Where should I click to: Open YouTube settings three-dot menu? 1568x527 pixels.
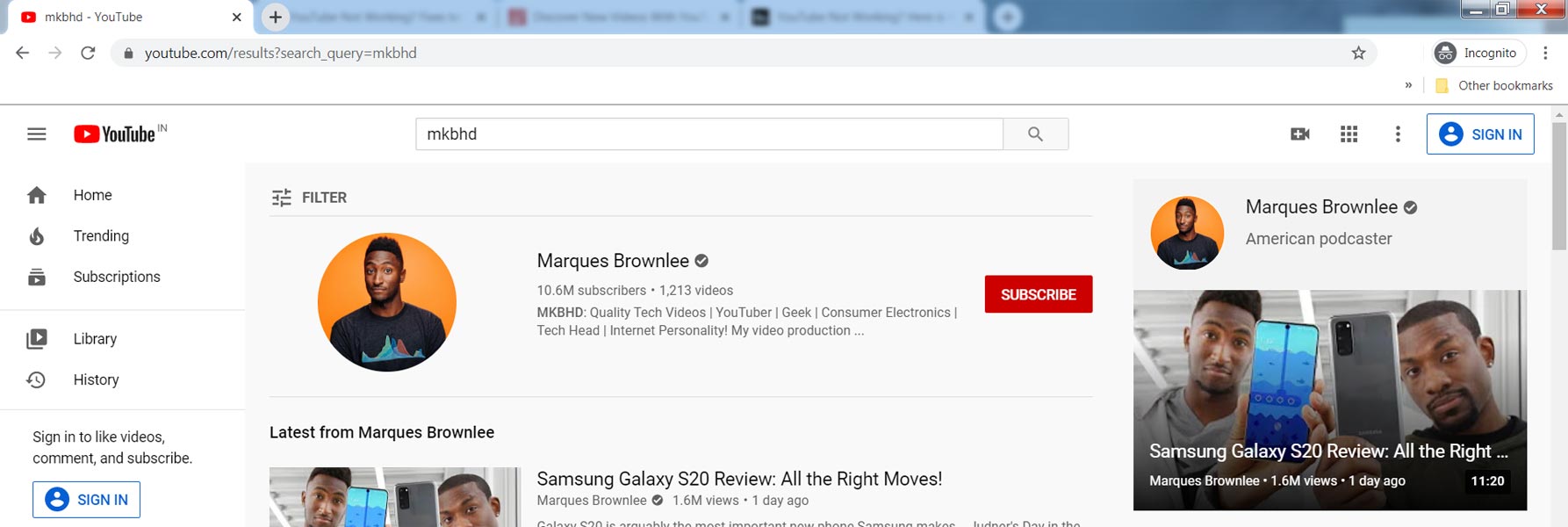tap(1398, 134)
